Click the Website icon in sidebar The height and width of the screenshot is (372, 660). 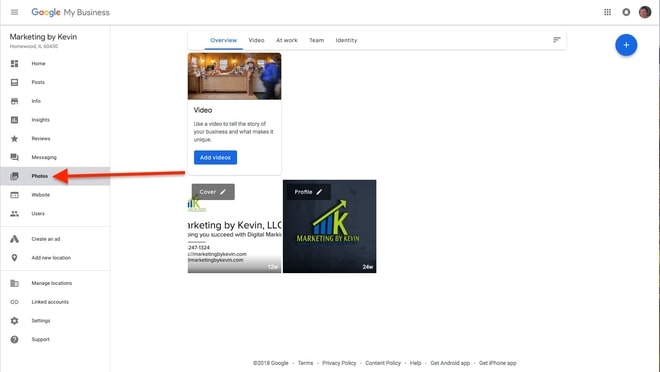tap(14, 195)
